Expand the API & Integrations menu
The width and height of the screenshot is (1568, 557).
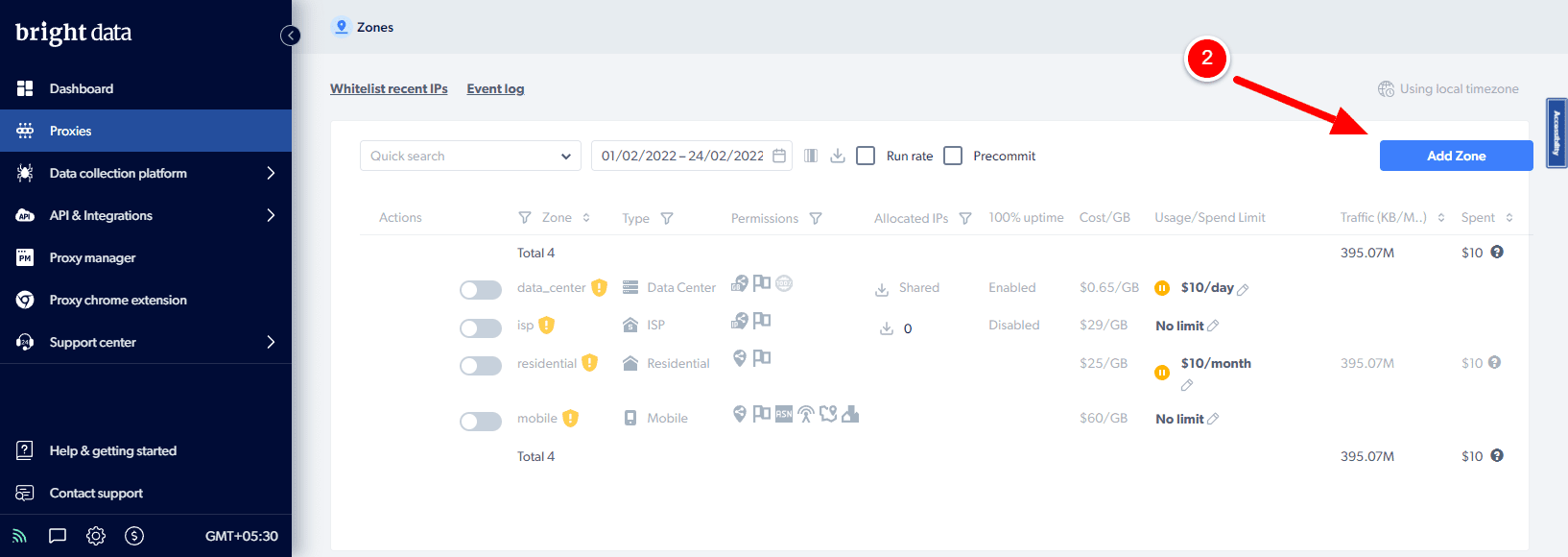271,215
